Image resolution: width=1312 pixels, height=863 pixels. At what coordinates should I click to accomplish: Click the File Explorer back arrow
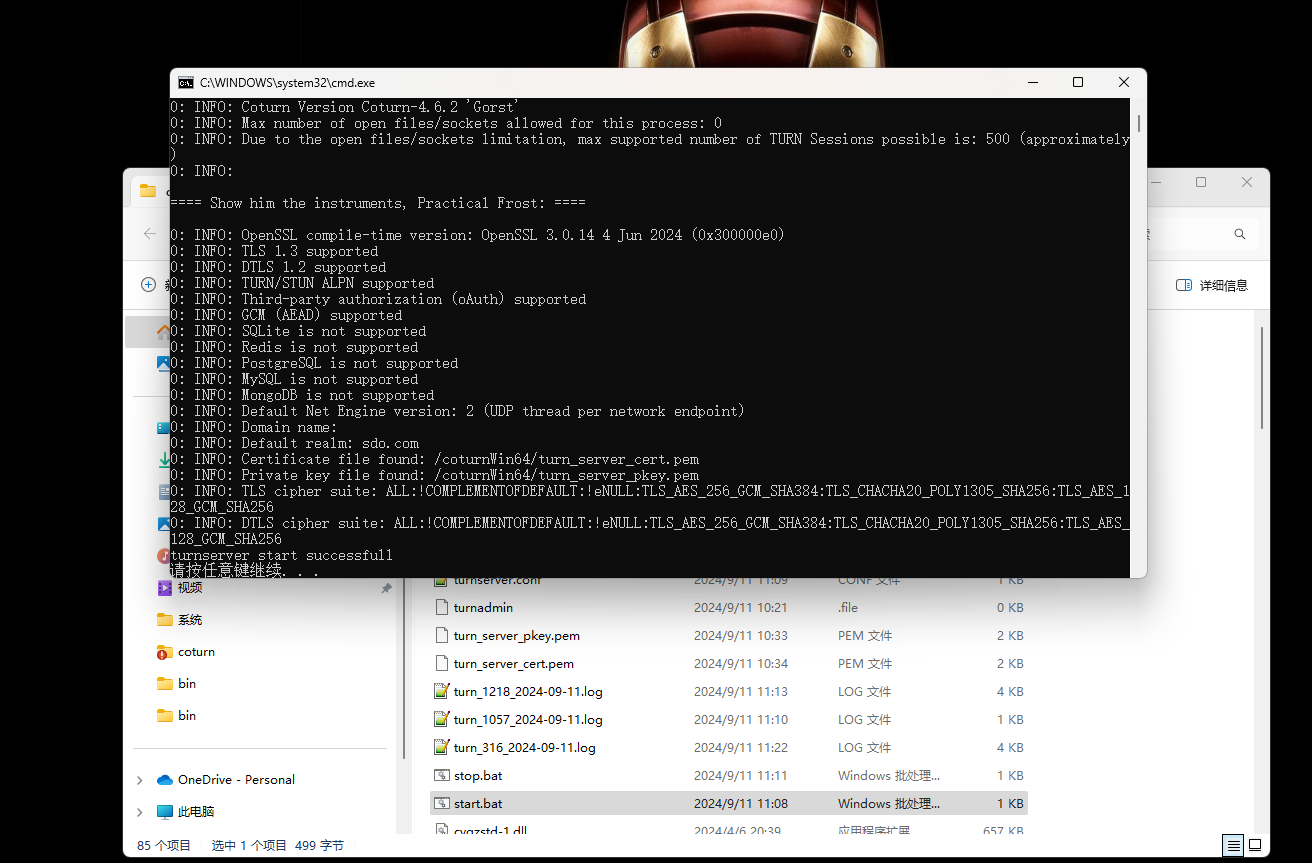click(x=150, y=233)
